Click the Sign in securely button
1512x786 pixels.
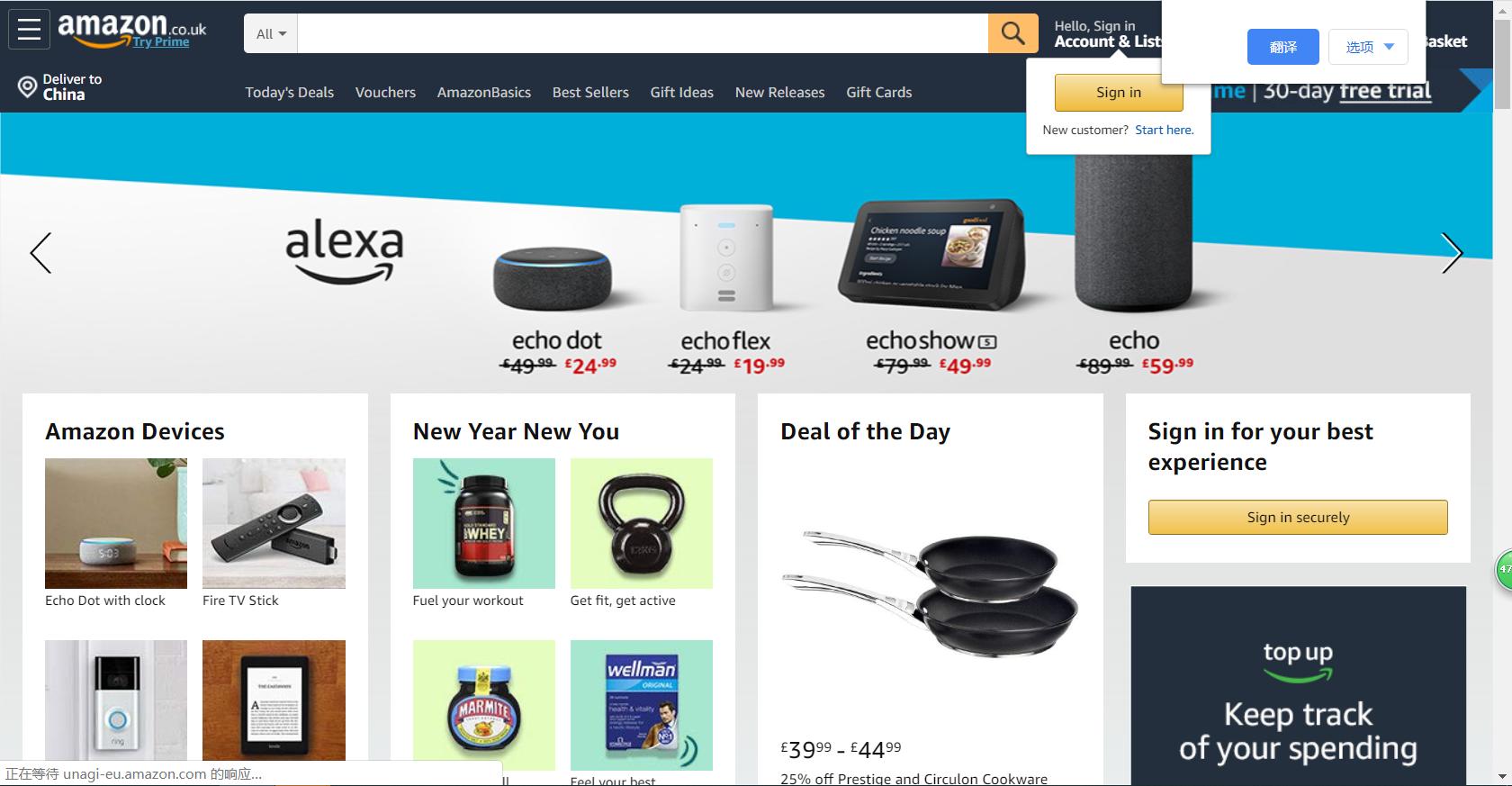click(x=1298, y=517)
